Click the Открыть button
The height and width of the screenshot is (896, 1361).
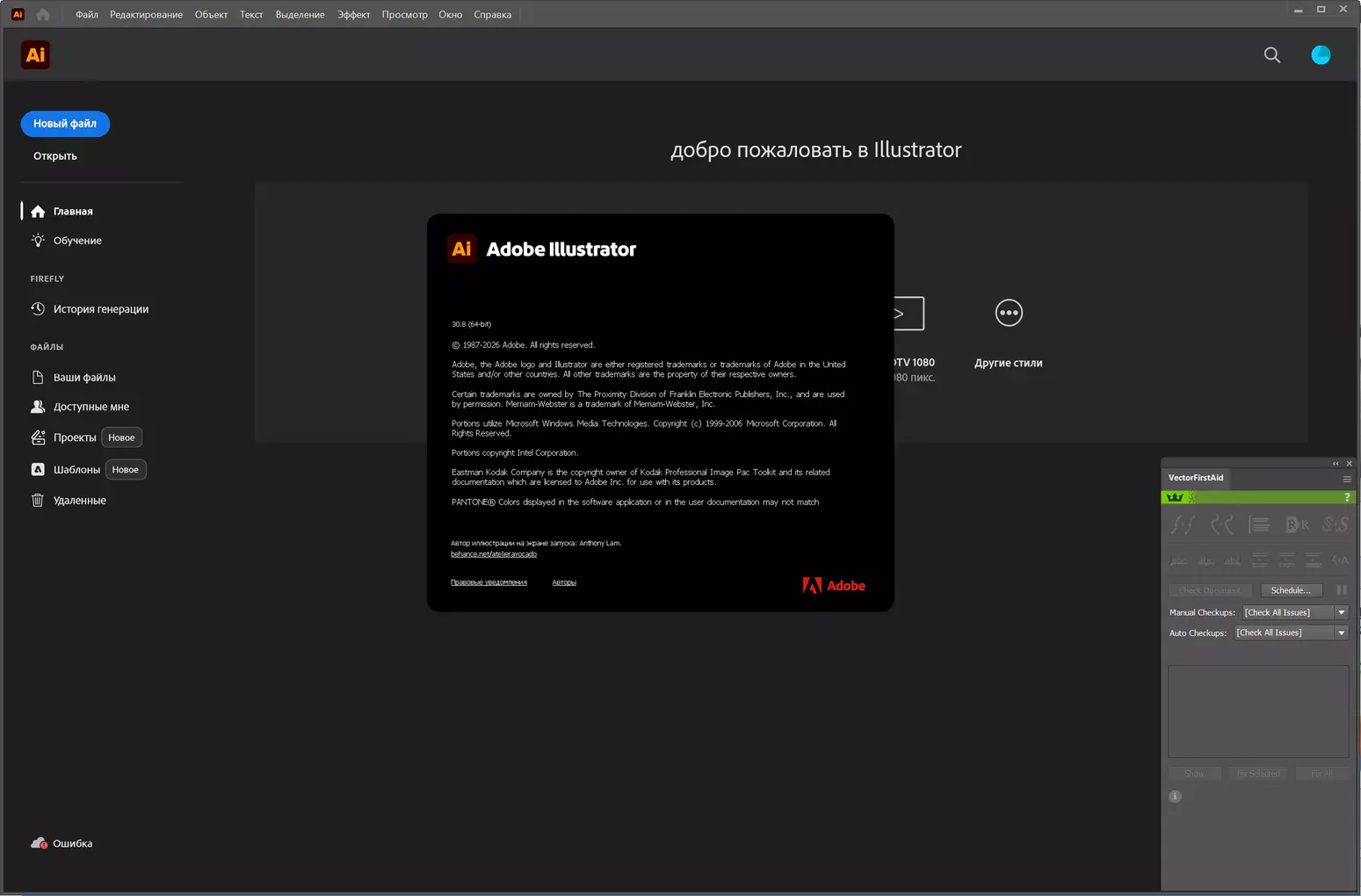pyautogui.click(x=55, y=156)
